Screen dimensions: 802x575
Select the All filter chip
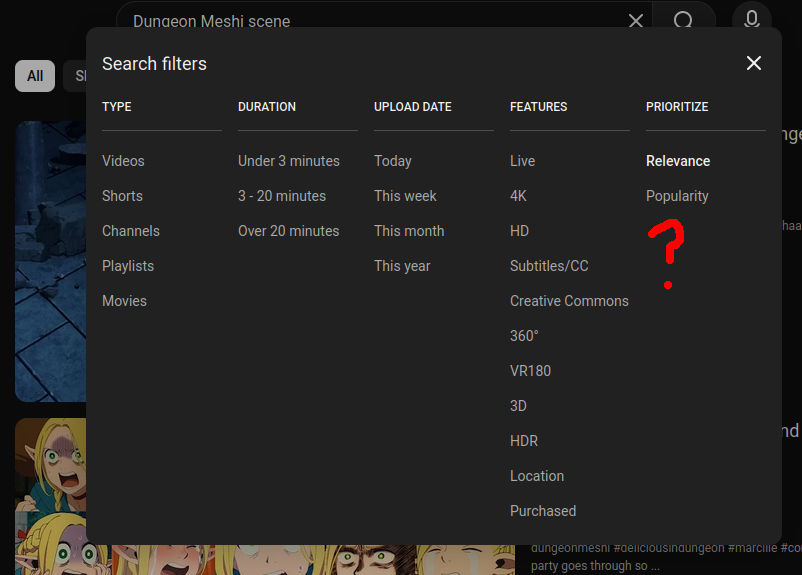point(35,76)
